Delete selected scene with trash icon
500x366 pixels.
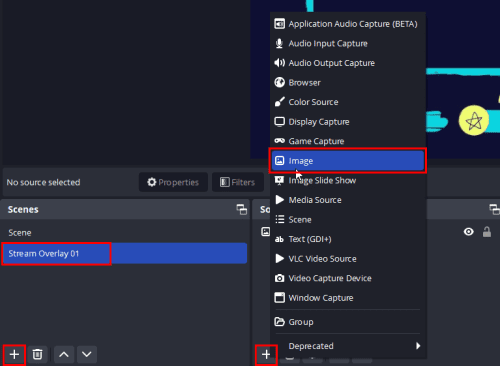pos(37,354)
